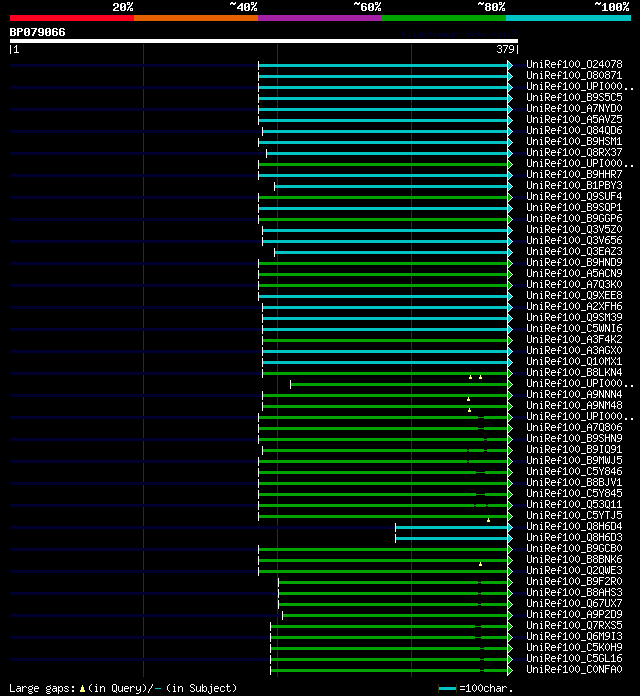
Task: Select the UniRef100_A7Q3K0 label
Action: [574, 285]
